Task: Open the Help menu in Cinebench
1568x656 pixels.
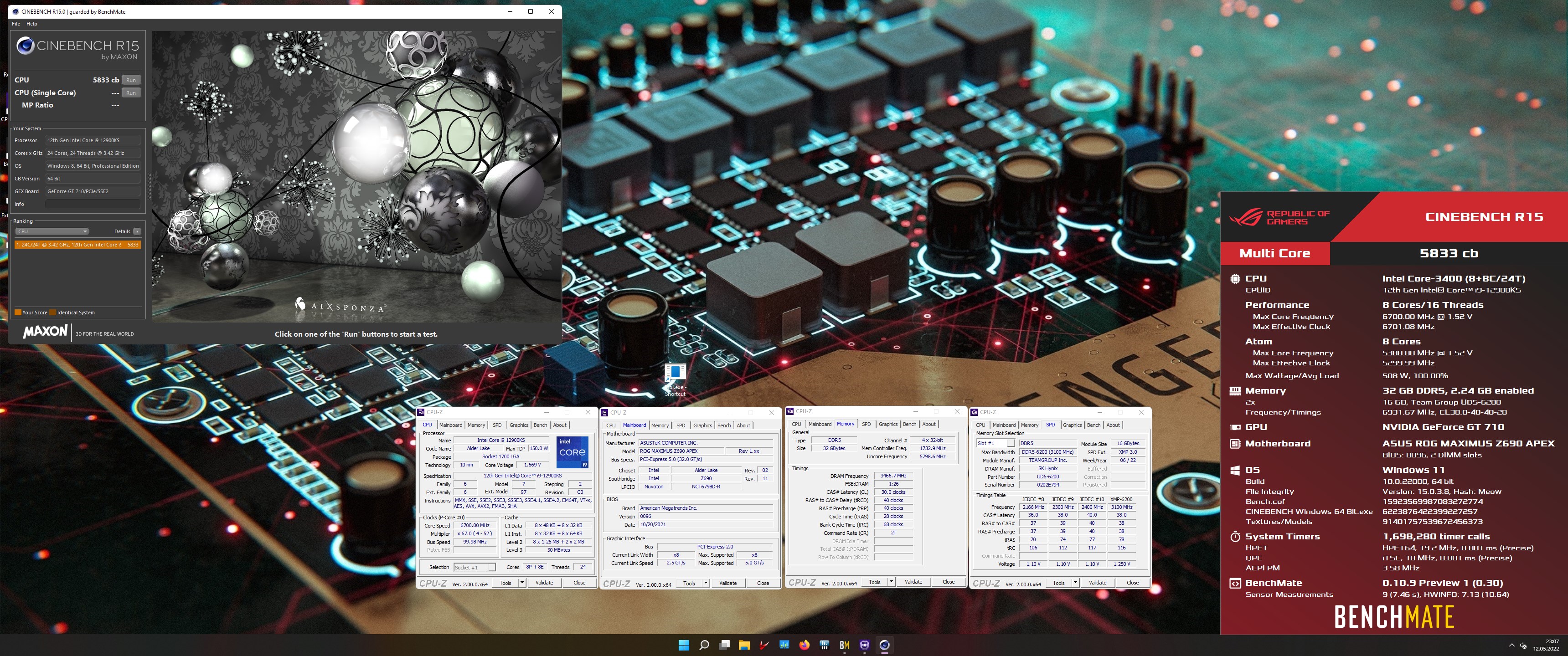Action: coord(31,24)
